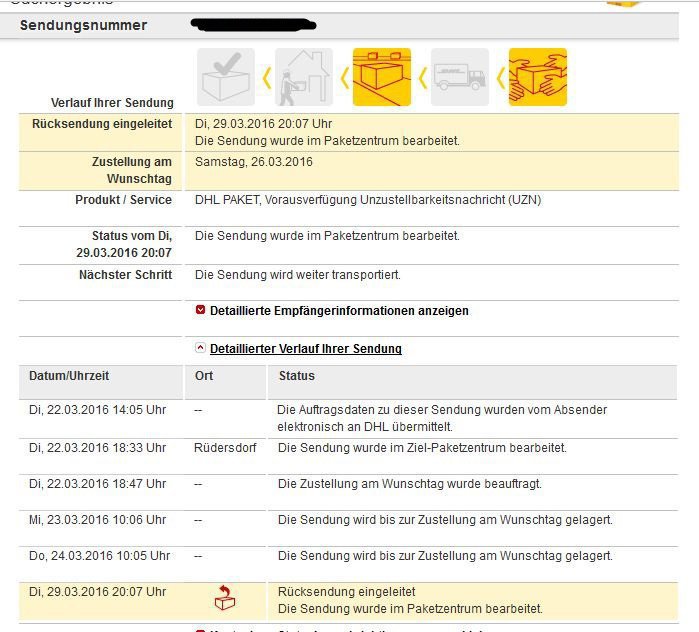Click the DHL PAKET product service text
The image size is (699, 632).
pos(368,200)
